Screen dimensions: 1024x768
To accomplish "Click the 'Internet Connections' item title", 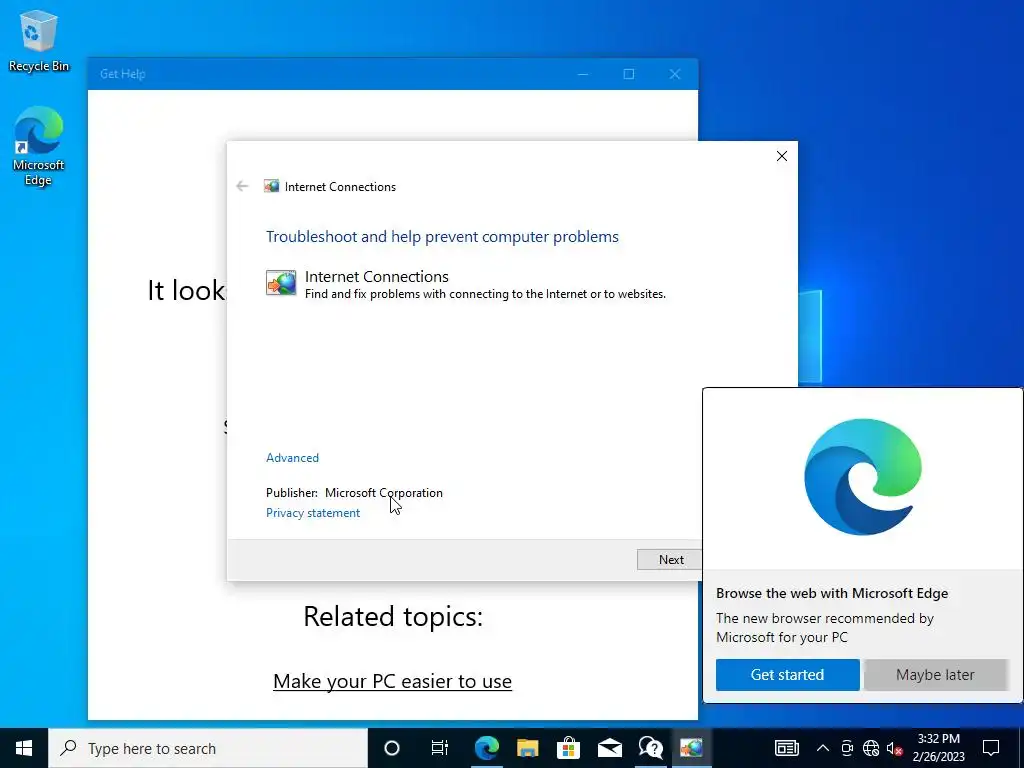I will point(377,276).
